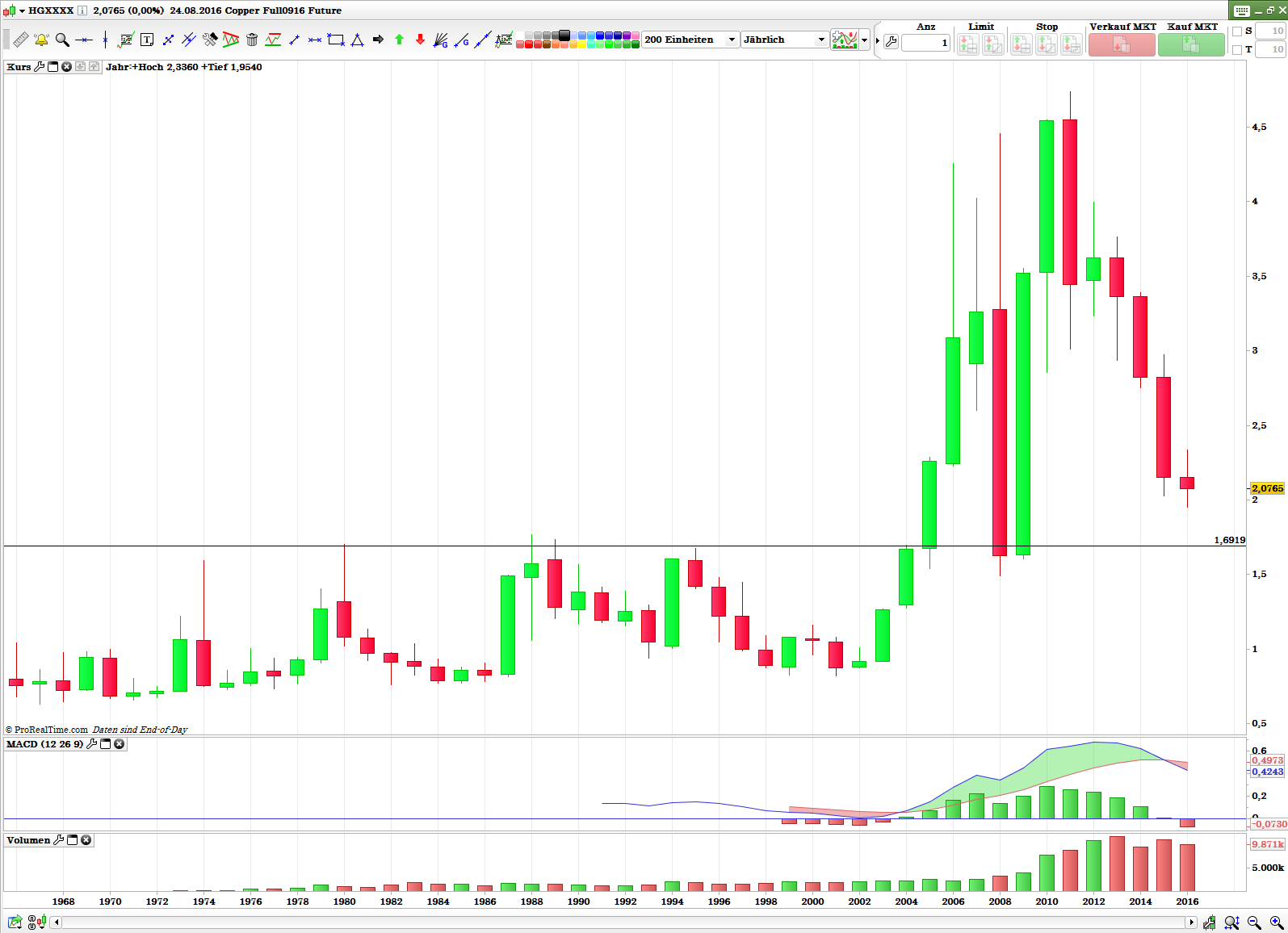This screenshot has height=933, width=1288.
Task: Click the Verkauf MKT sell button
Action: coord(1121,44)
